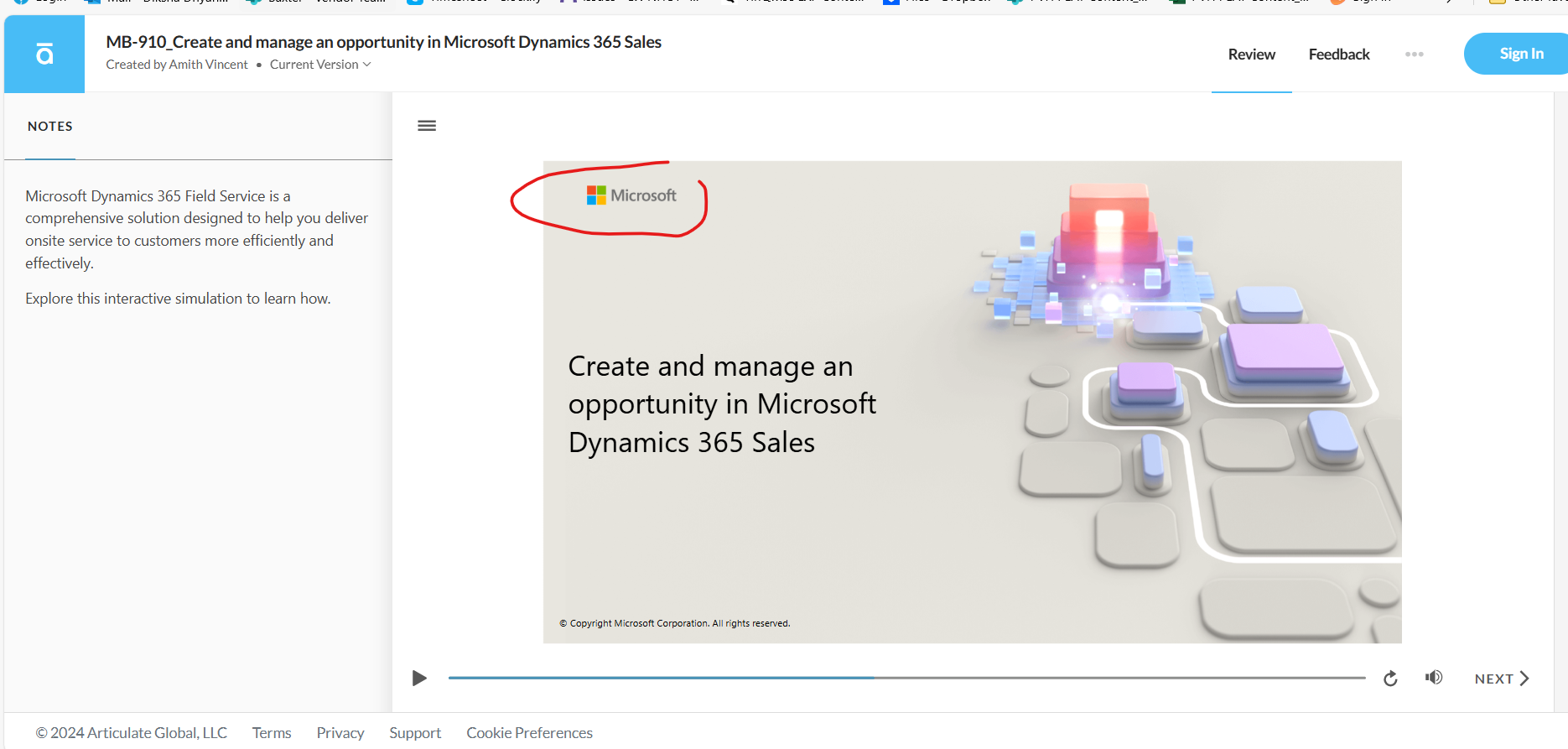Click the Microsoft logo on the slide
The image size is (1568, 749).
point(631,195)
